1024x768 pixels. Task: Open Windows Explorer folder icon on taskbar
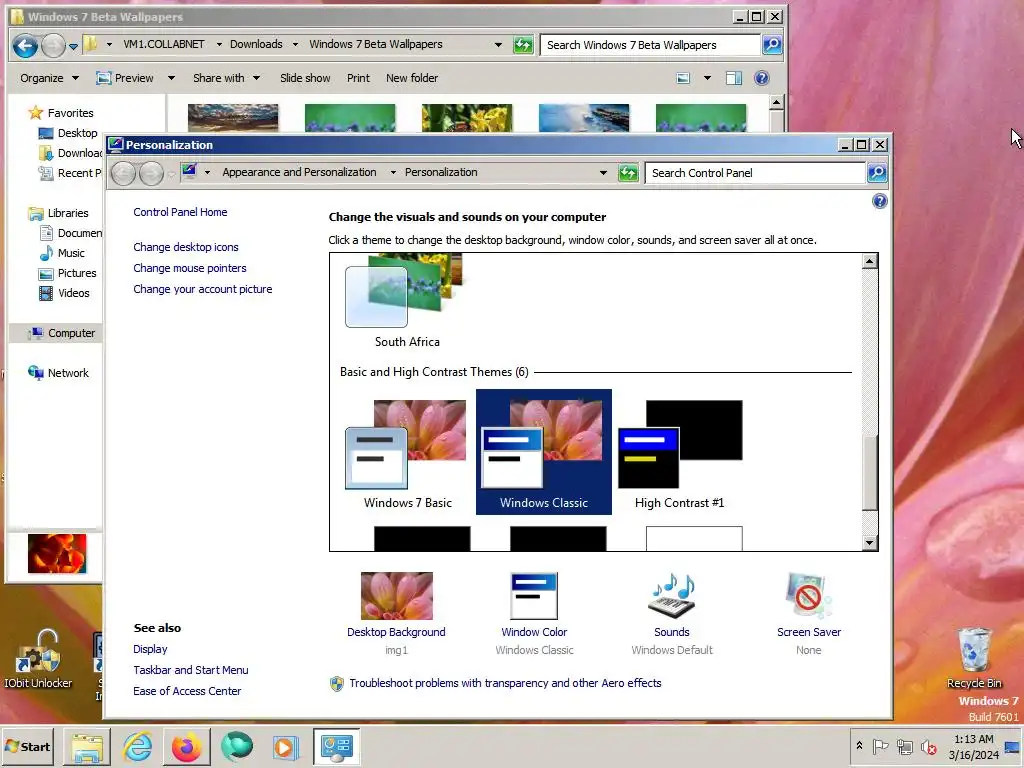click(88, 746)
